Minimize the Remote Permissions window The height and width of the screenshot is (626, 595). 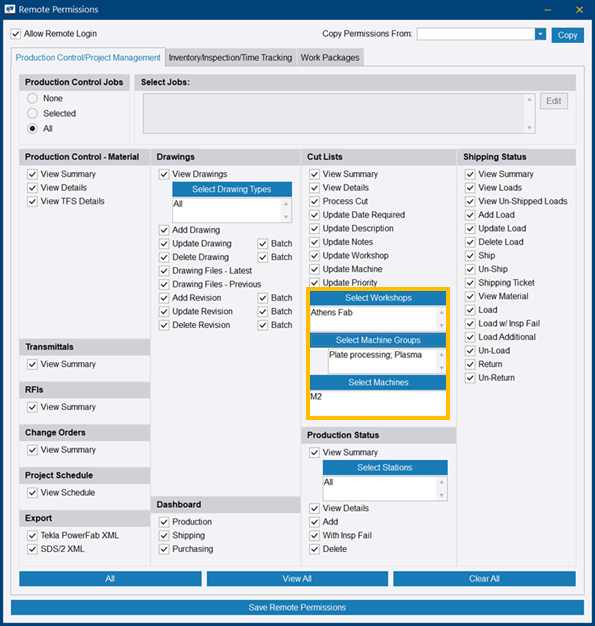pos(547,10)
